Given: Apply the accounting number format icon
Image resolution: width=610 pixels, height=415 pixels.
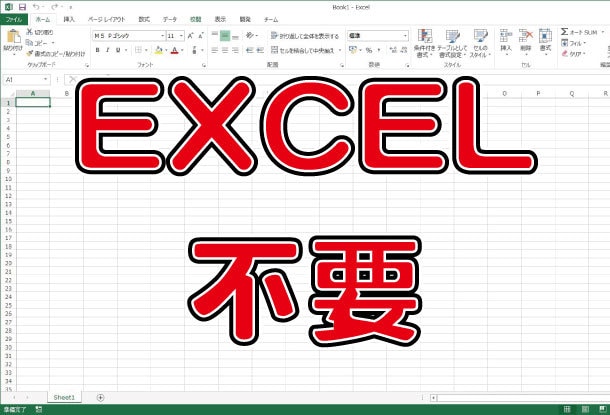Looking at the screenshot, I should coord(353,50).
